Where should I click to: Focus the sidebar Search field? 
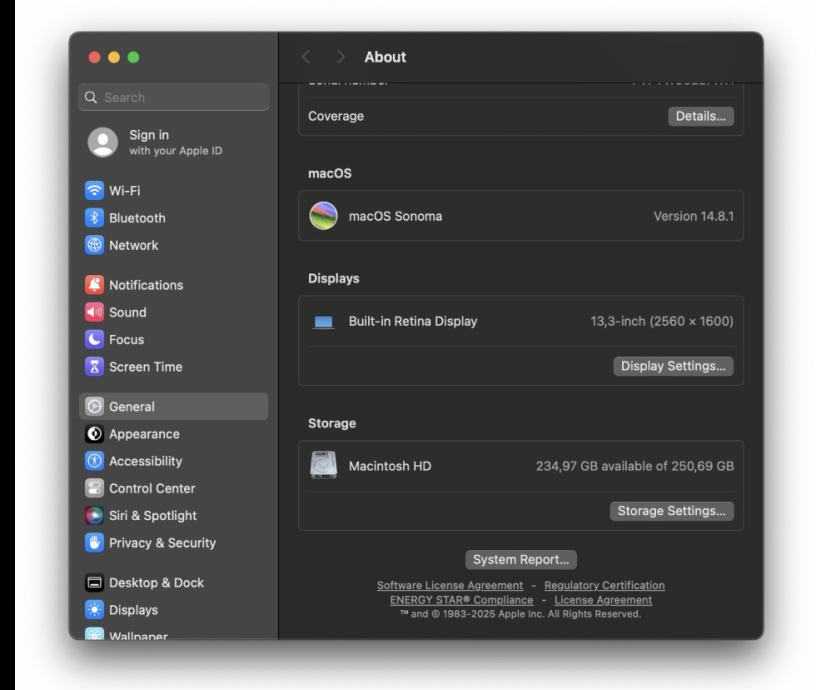click(x=174, y=97)
